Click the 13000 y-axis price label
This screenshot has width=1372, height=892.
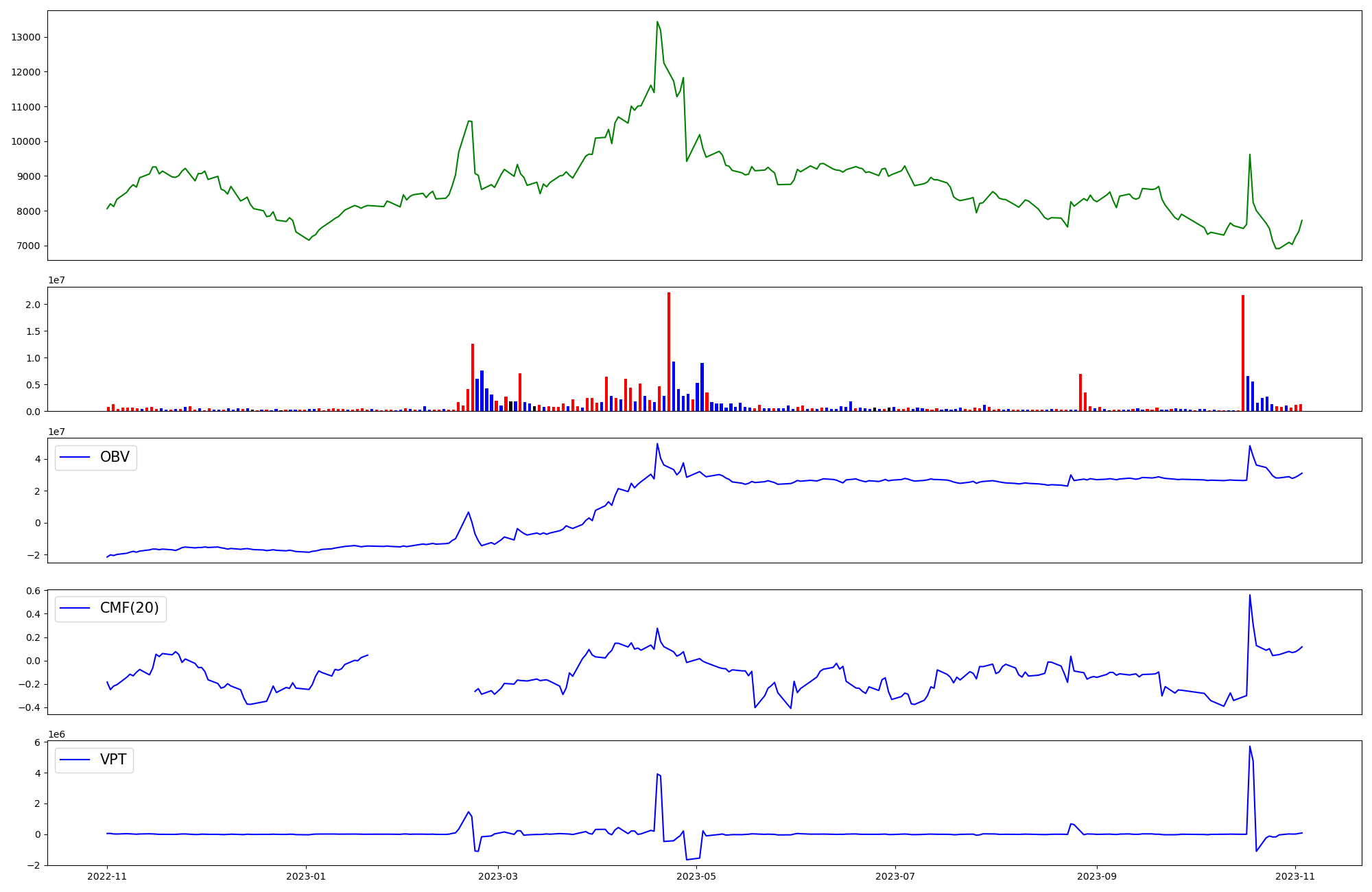pyautogui.click(x=25, y=37)
